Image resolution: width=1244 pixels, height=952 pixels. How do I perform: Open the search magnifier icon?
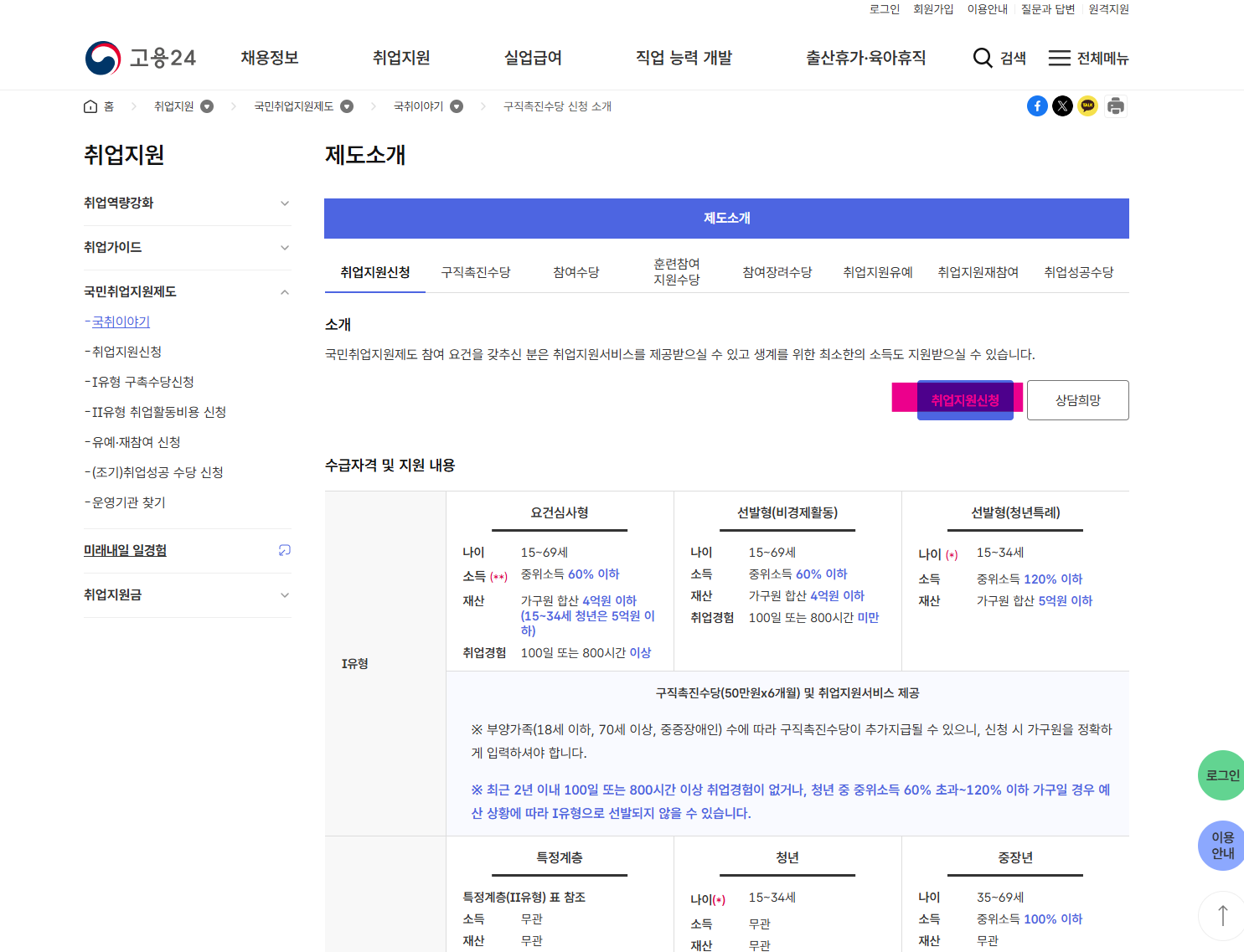click(x=983, y=58)
